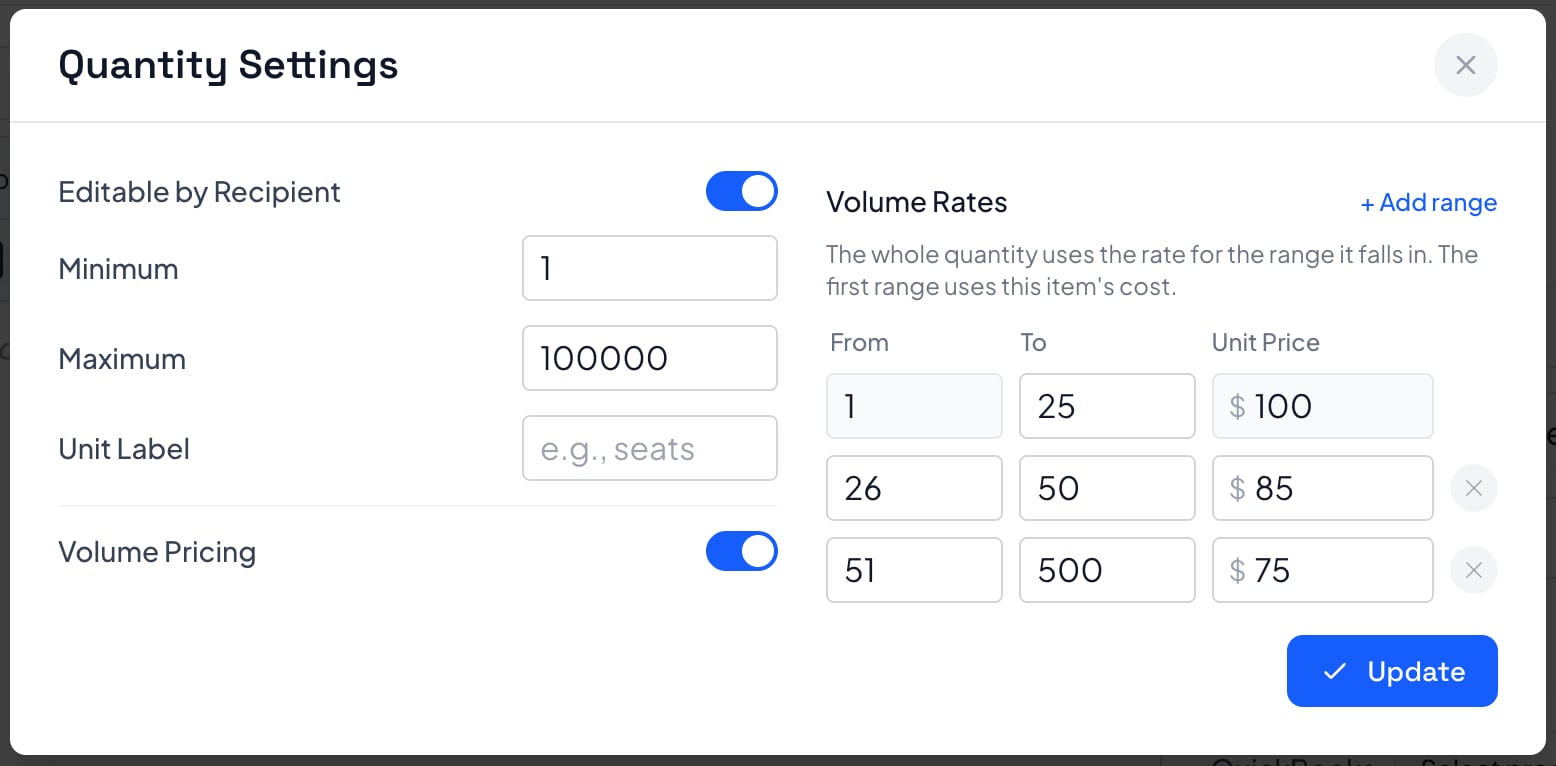Focus the Maximum quantity field
1556x766 pixels.
(x=650, y=358)
